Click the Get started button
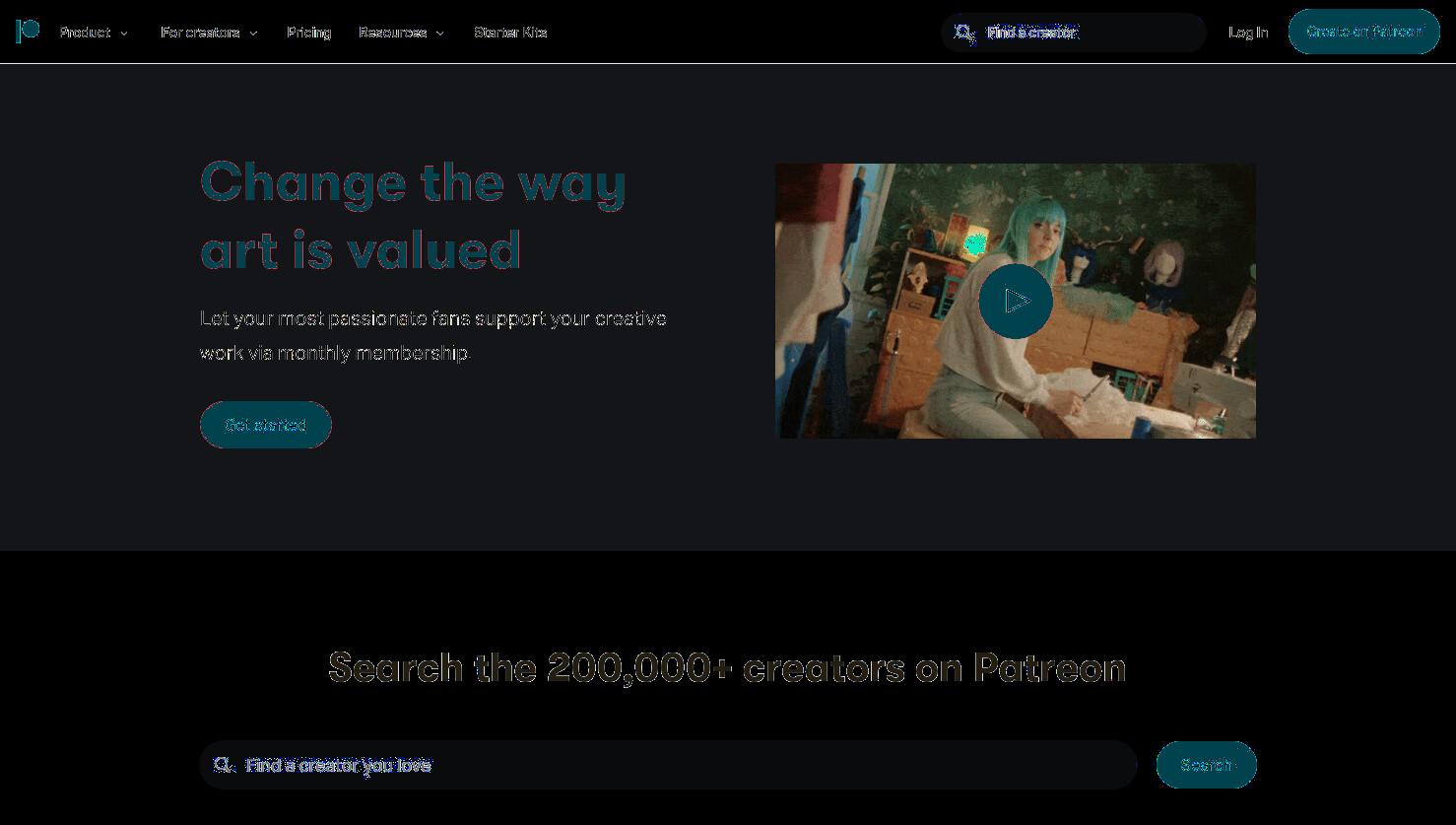The width and height of the screenshot is (1456, 825). tap(266, 425)
